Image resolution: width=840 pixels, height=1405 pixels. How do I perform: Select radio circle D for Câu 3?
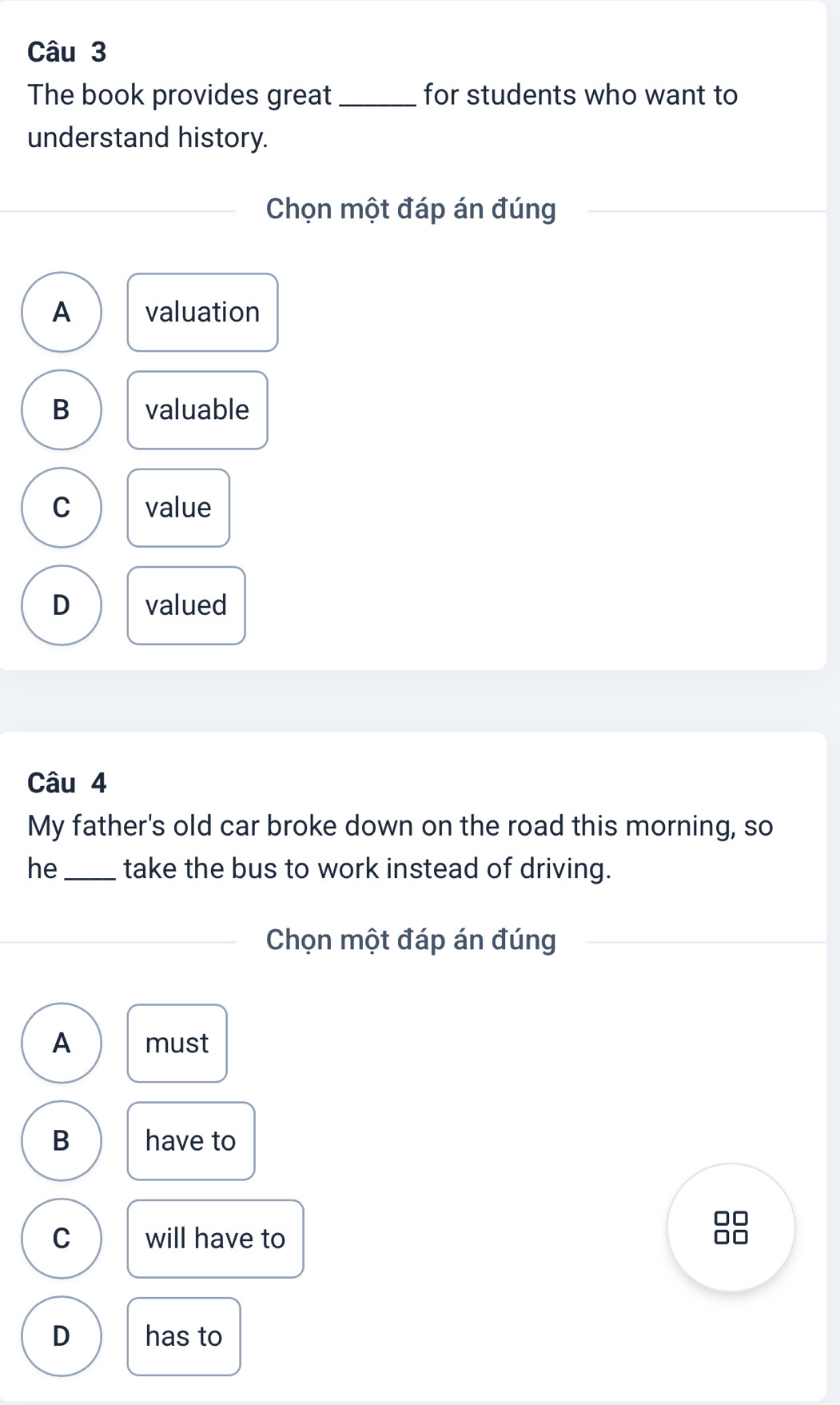[x=61, y=606]
